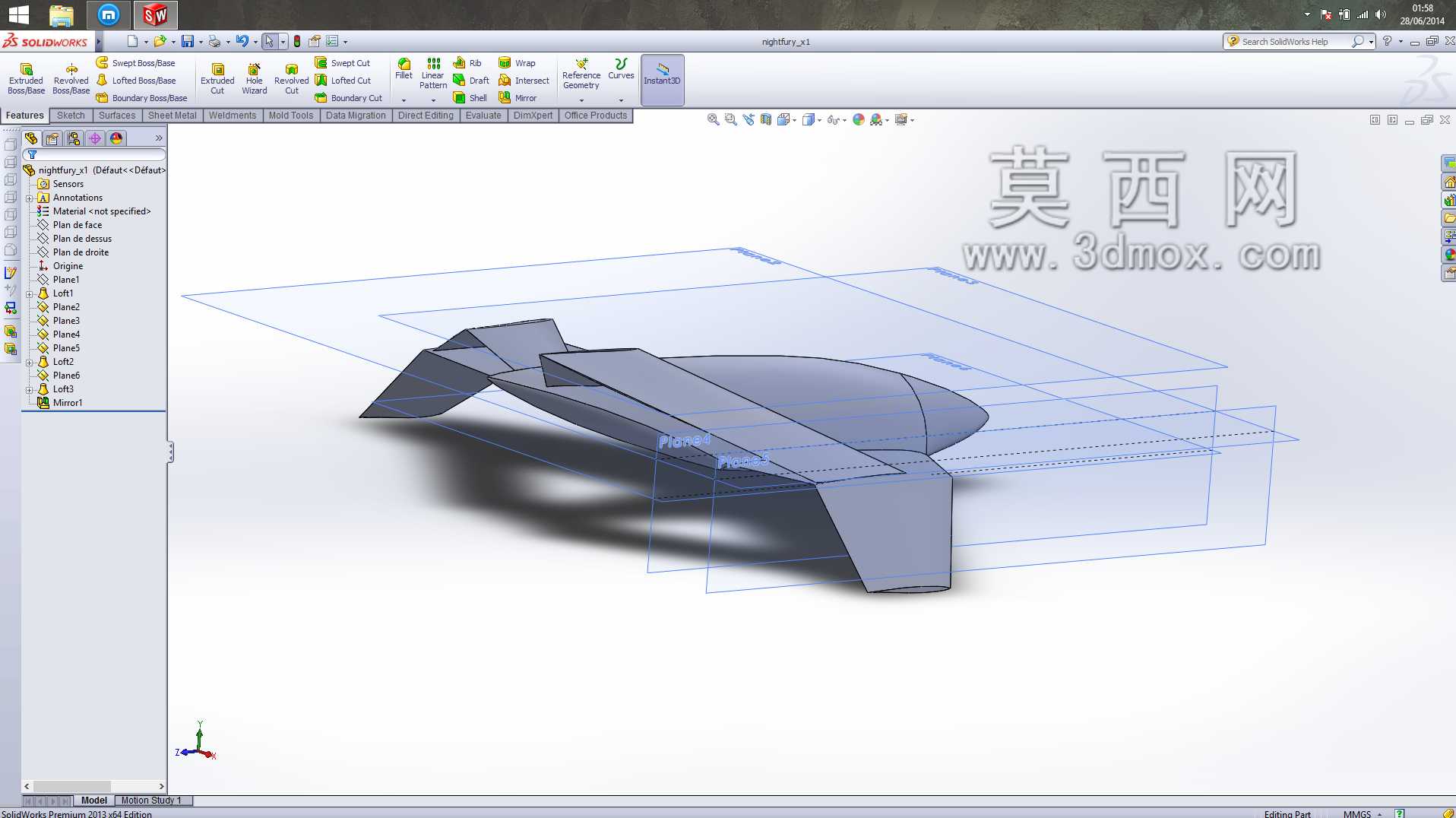Open the PropertyManager tab in the left panel
1456x818 pixels.
click(x=52, y=138)
